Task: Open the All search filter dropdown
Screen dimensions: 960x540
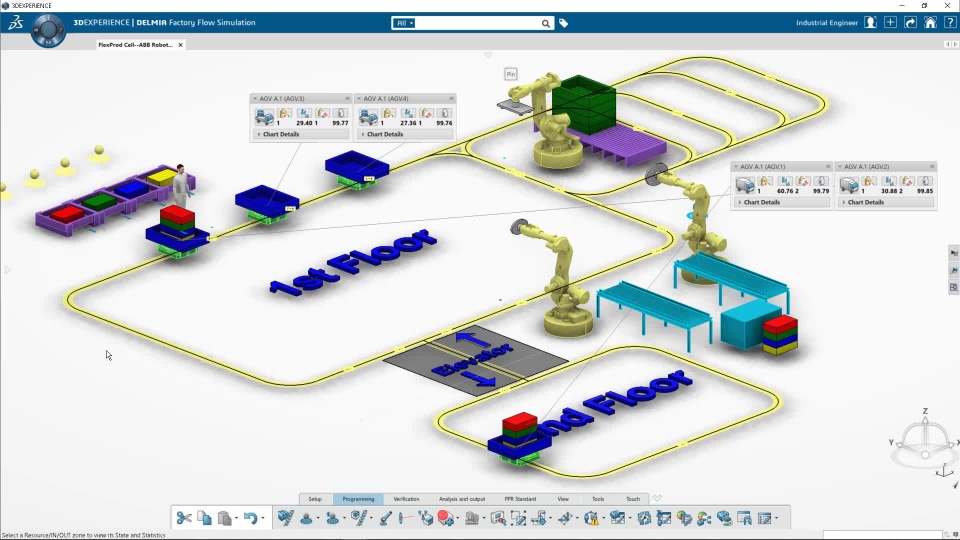Action: (404, 23)
